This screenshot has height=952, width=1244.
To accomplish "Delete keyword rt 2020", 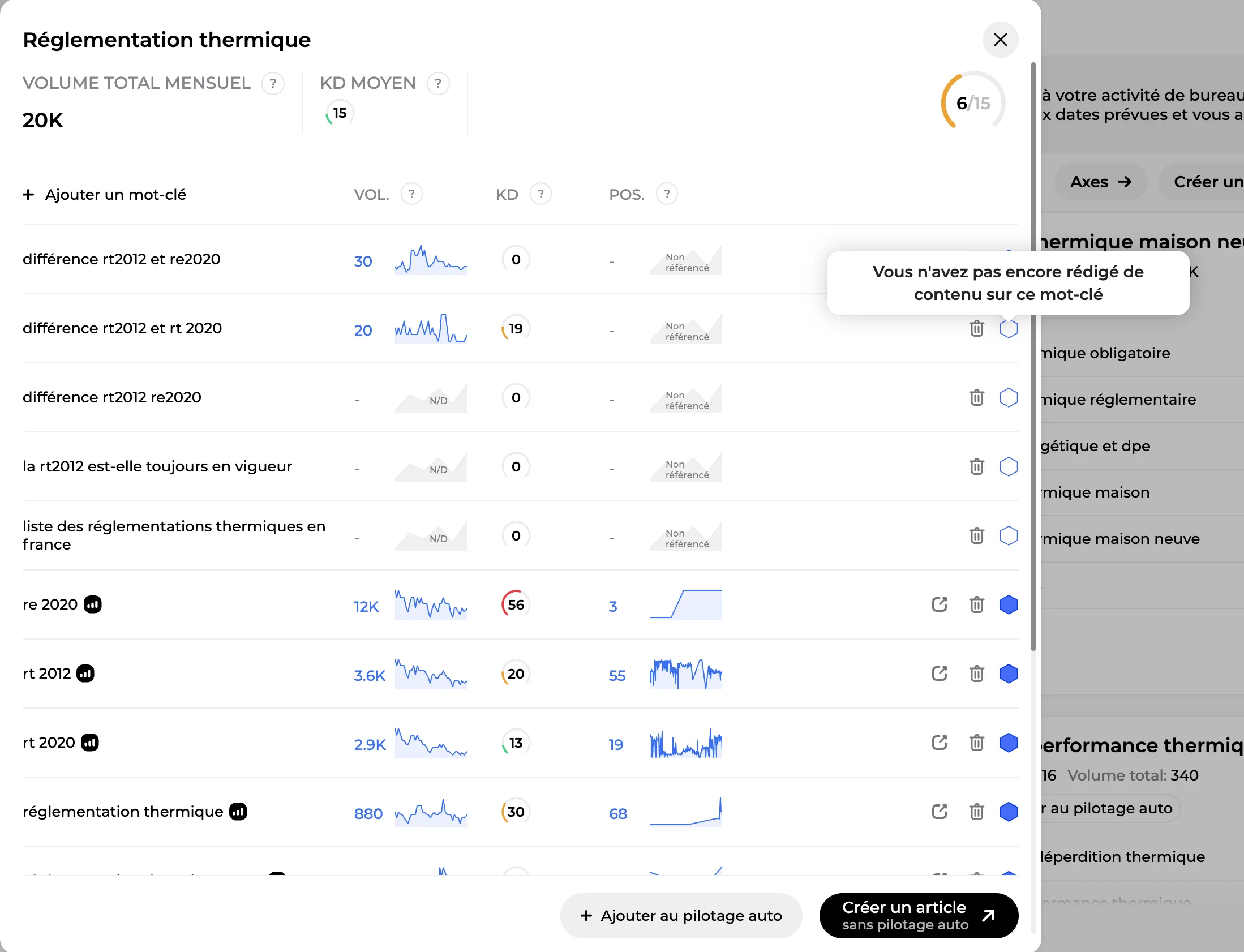I will coord(976,743).
